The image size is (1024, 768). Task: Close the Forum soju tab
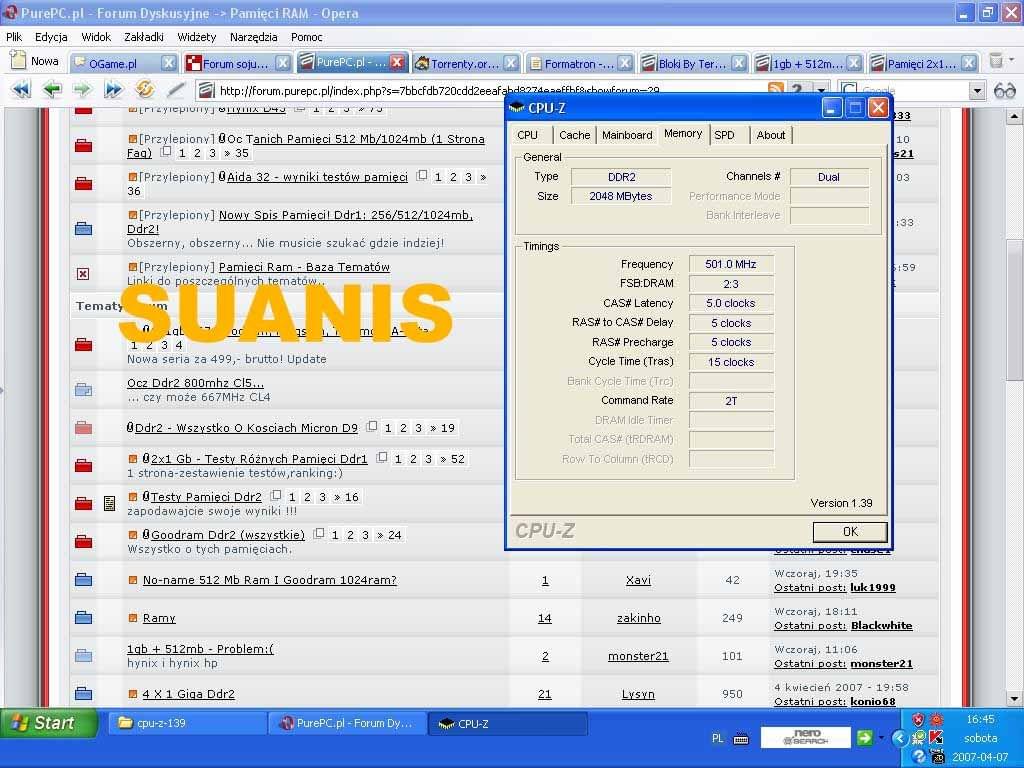tap(282, 63)
